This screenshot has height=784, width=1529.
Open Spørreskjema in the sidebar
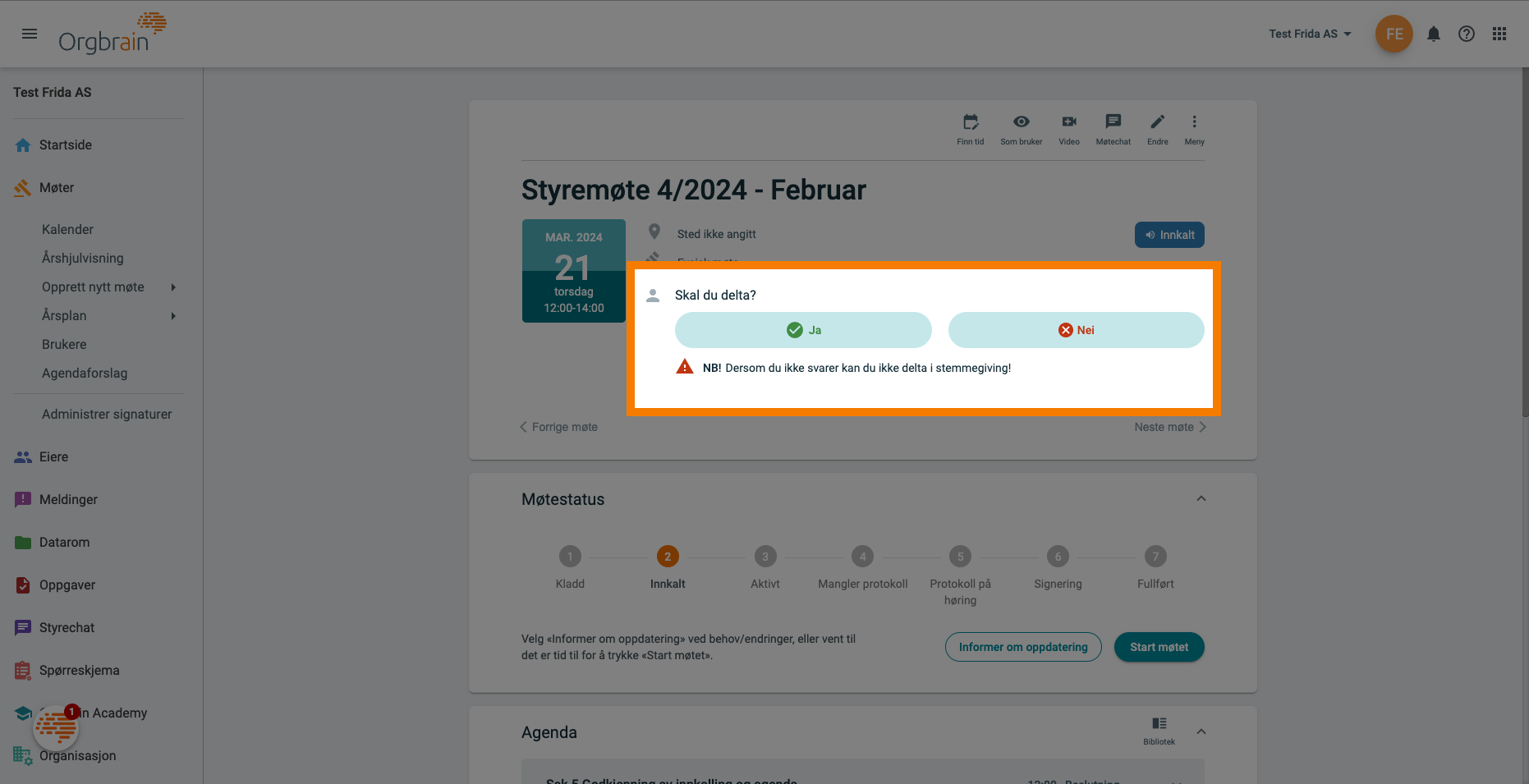pos(80,670)
